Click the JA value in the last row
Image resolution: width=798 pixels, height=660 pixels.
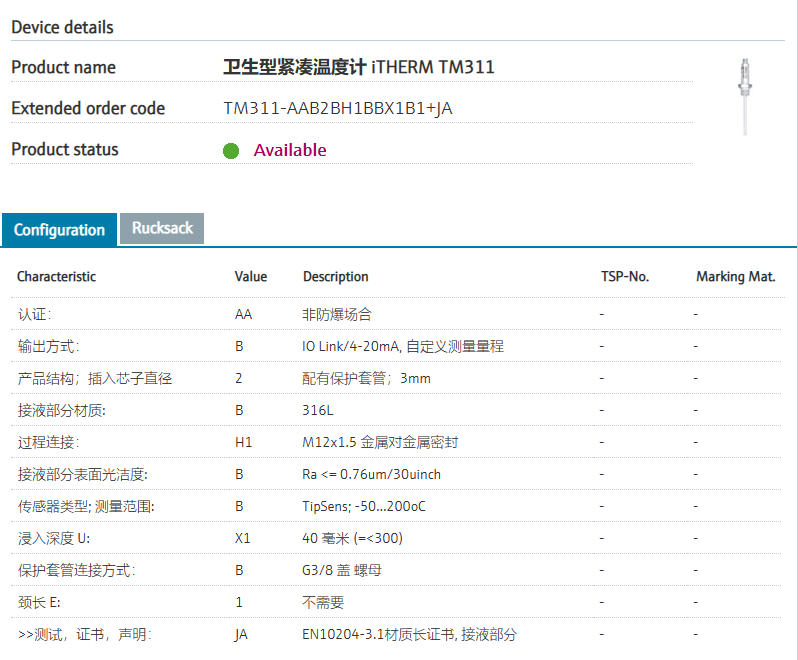tap(241, 635)
